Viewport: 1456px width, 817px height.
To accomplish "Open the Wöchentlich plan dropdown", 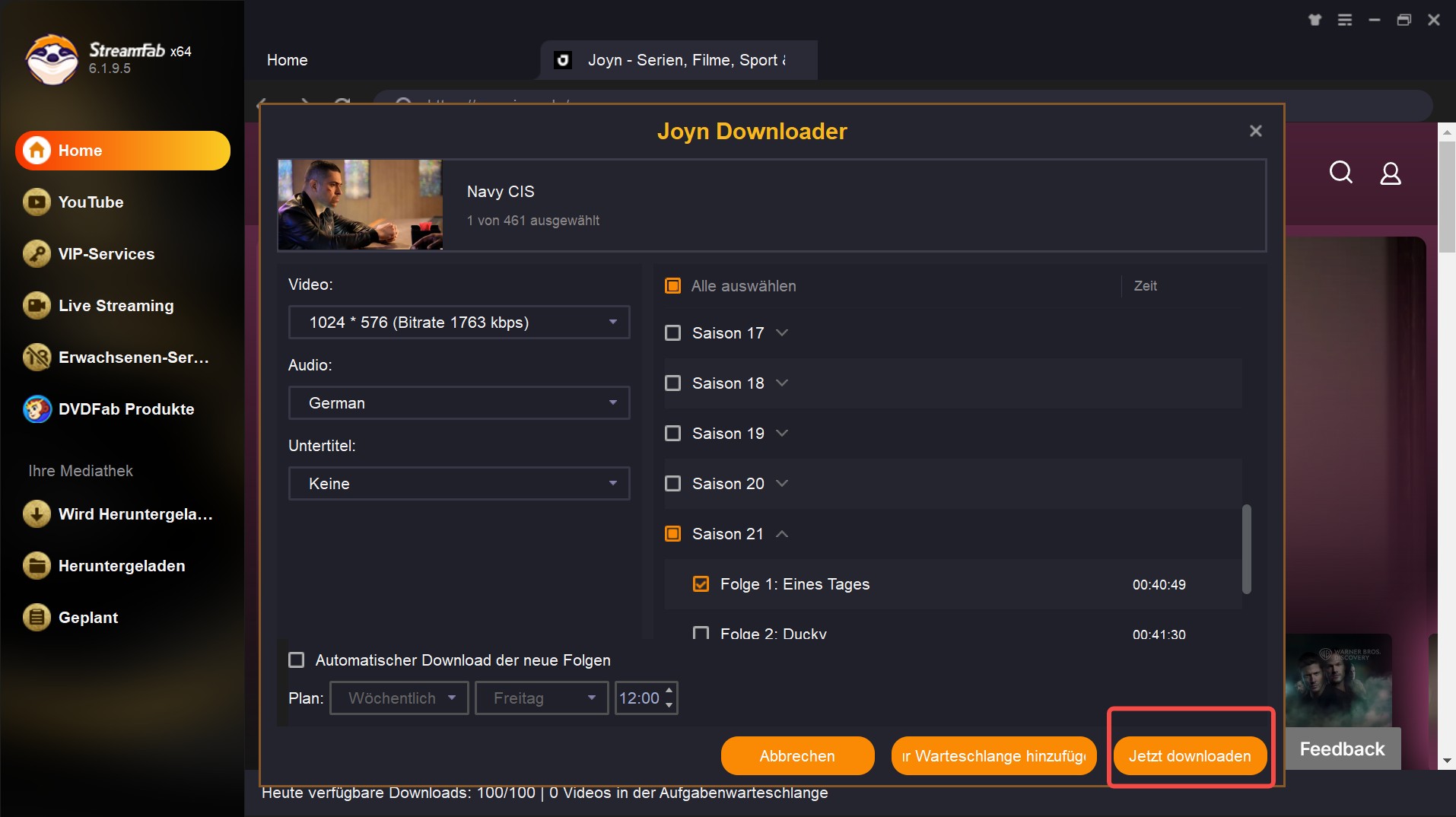I will click(x=399, y=698).
